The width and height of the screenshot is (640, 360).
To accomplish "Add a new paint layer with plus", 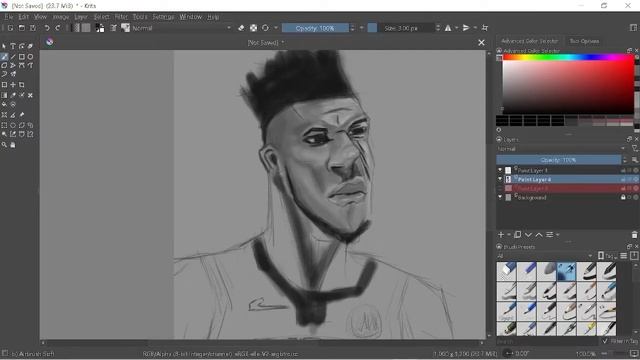I will [x=501, y=235].
